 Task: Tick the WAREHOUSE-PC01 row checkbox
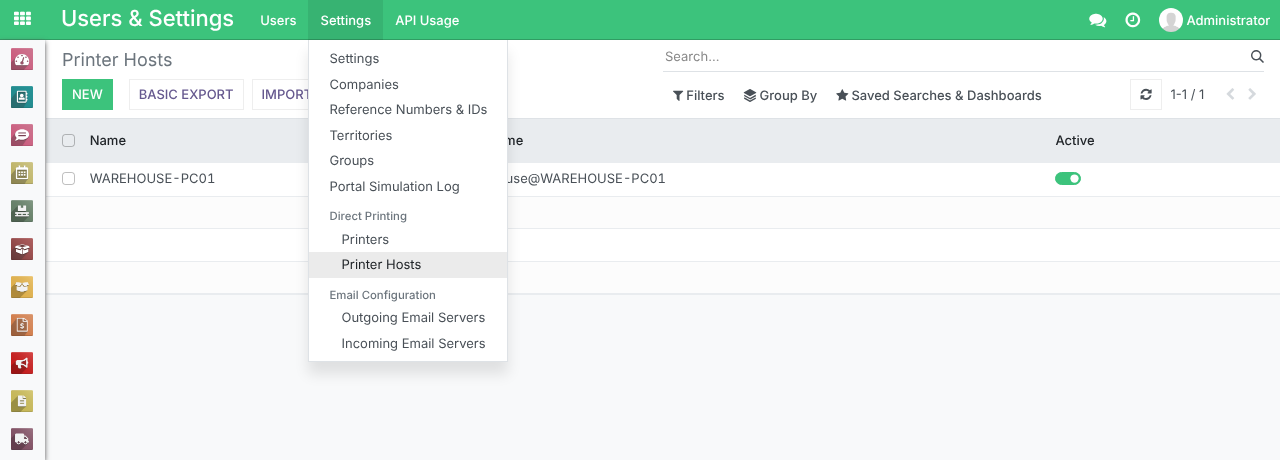(x=69, y=179)
